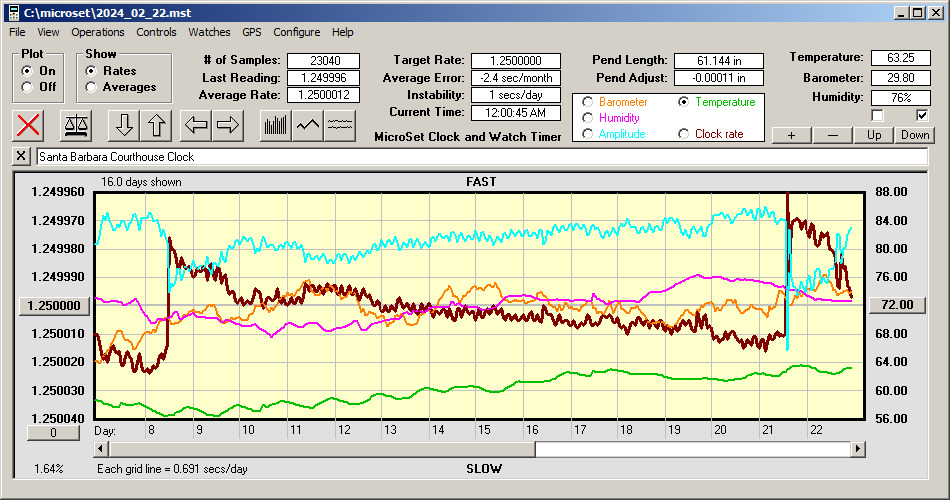Screen dimensions: 950x500
Task: Select the wavy lines graph style icon
Action: (x=339, y=125)
